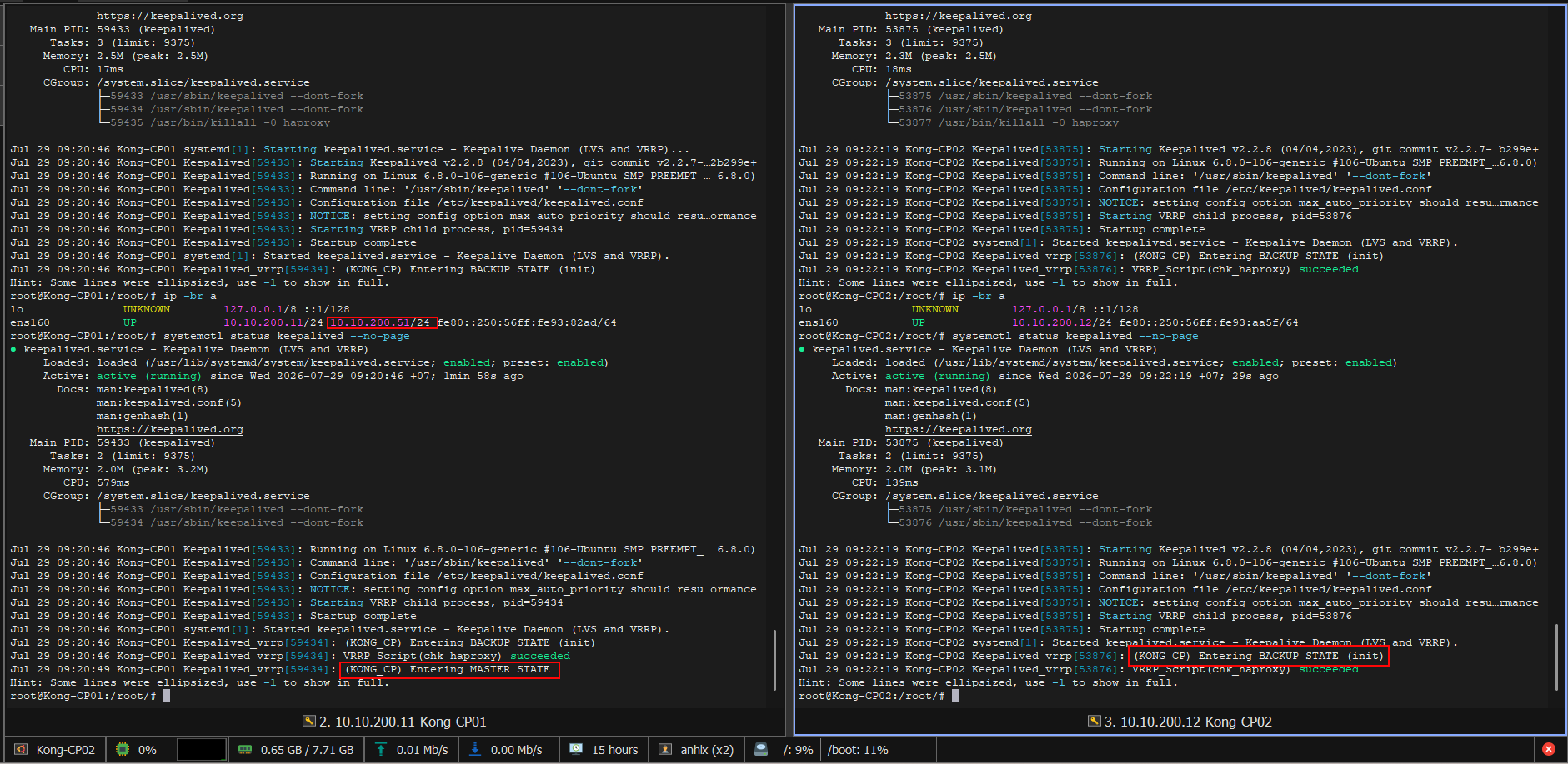Click the '1min 58s ago' active time text
This screenshot has height=764, width=1568.
click(x=483, y=376)
